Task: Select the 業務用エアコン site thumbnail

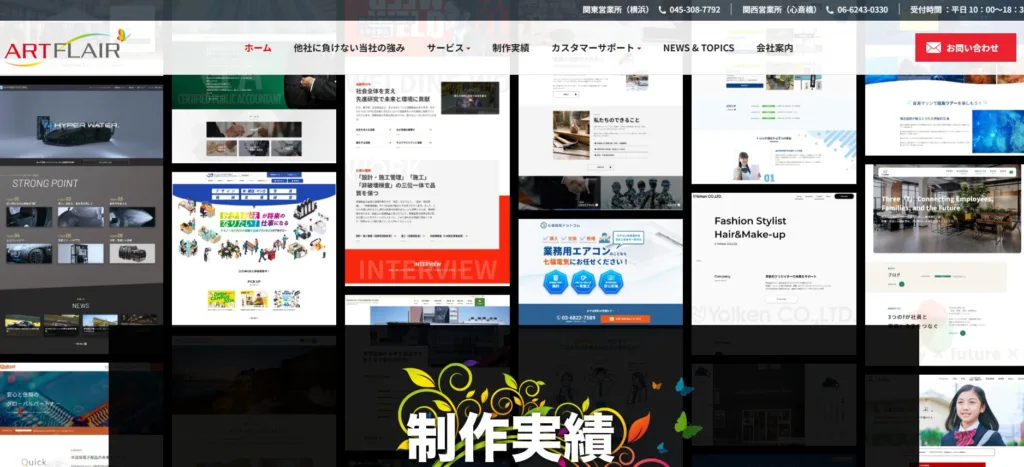Action: click(x=599, y=271)
